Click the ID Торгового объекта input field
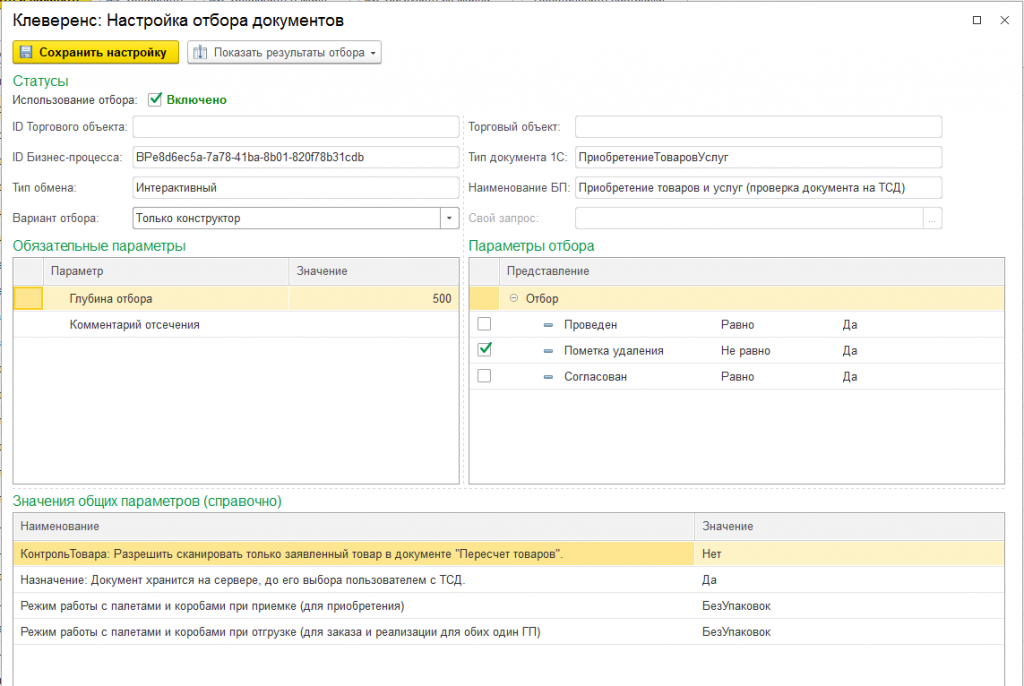1024x686 pixels. [296, 127]
